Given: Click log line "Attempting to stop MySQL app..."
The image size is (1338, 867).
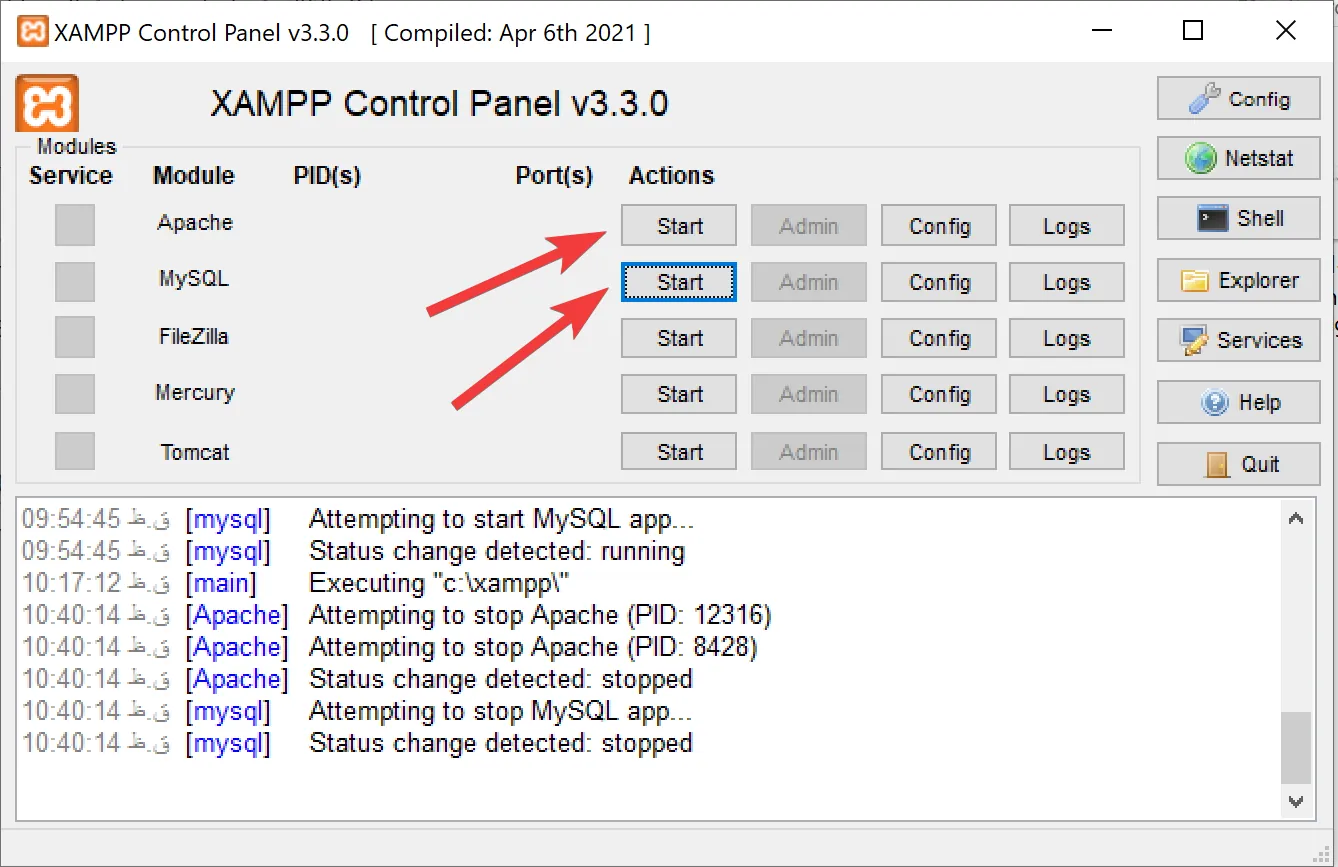Looking at the screenshot, I should [x=500, y=711].
